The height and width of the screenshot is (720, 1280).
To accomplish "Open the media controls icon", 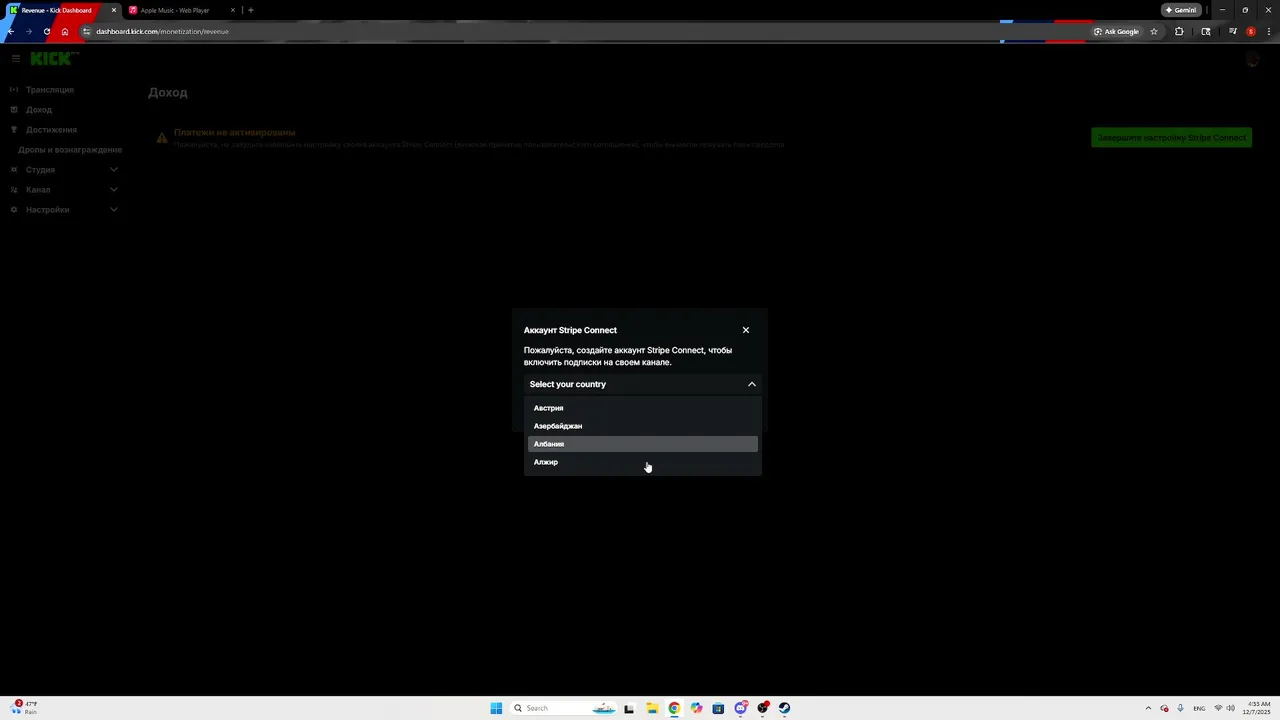I will 1233,31.
